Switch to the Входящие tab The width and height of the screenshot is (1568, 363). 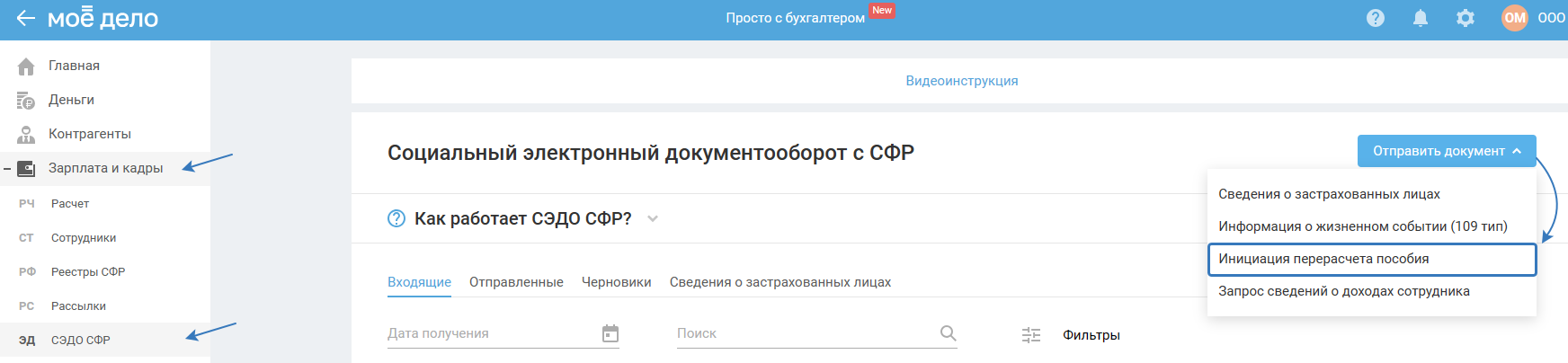[419, 282]
